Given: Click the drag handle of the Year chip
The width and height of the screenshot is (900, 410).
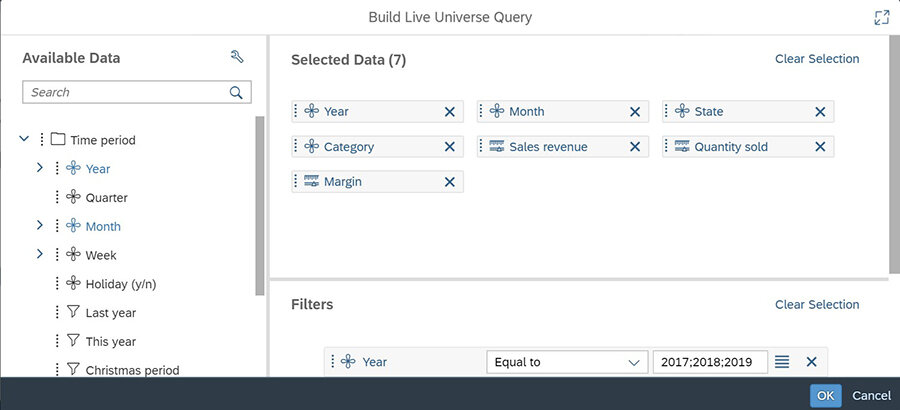Looking at the screenshot, I should pyautogui.click(x=296, y=111).
